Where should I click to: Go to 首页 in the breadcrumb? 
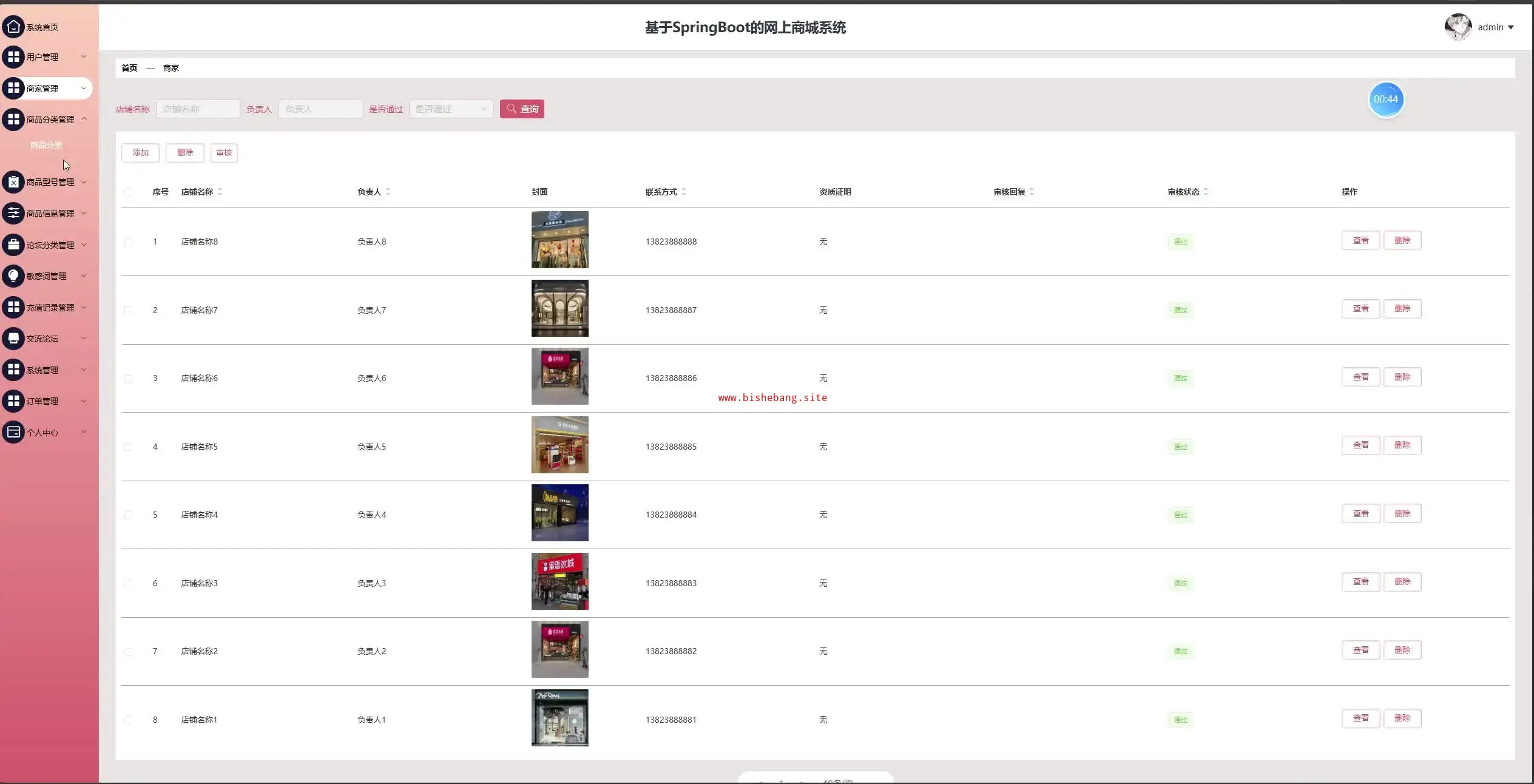click(x=129, y=68)
